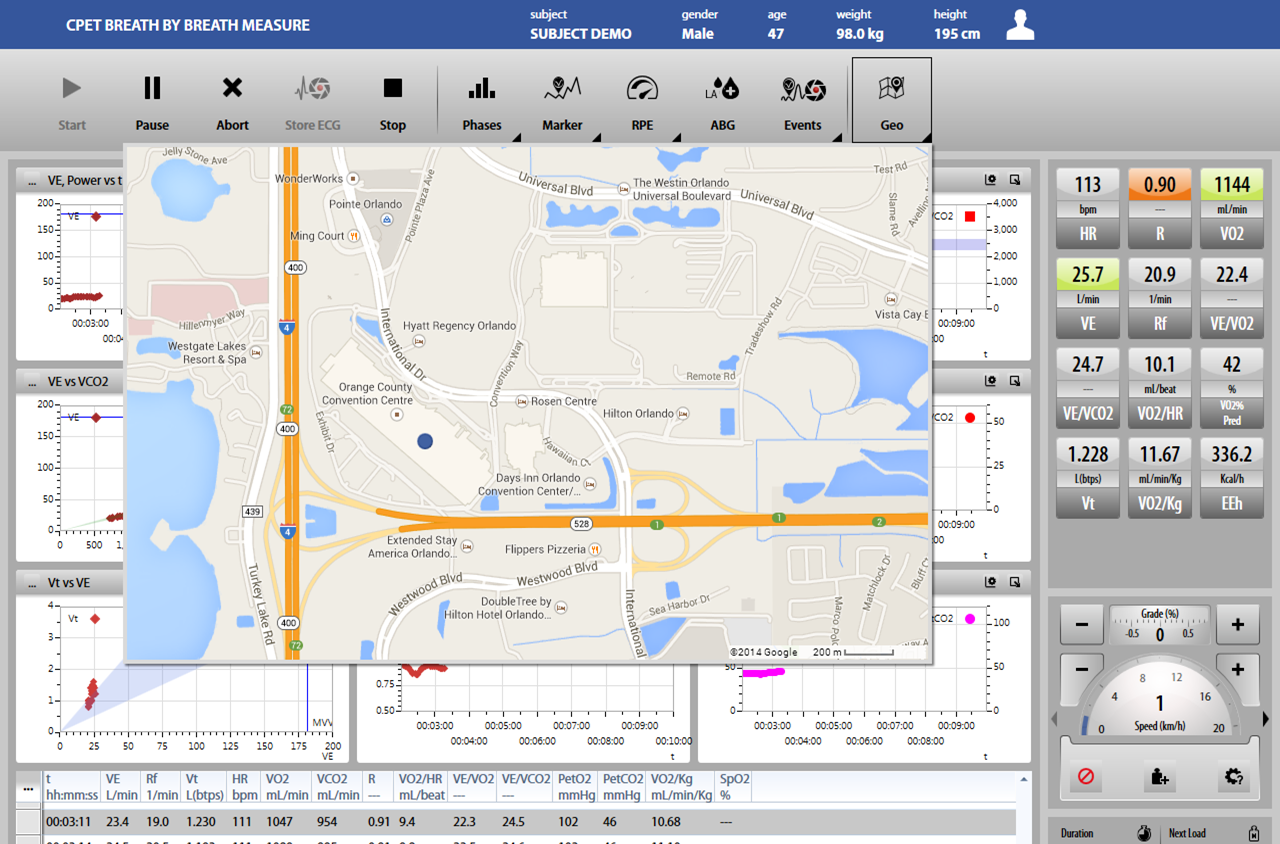This screenshot has width=1280, height=844.
Task: Open the subject profile avatar icon
Action: [x=1020, y=24]
